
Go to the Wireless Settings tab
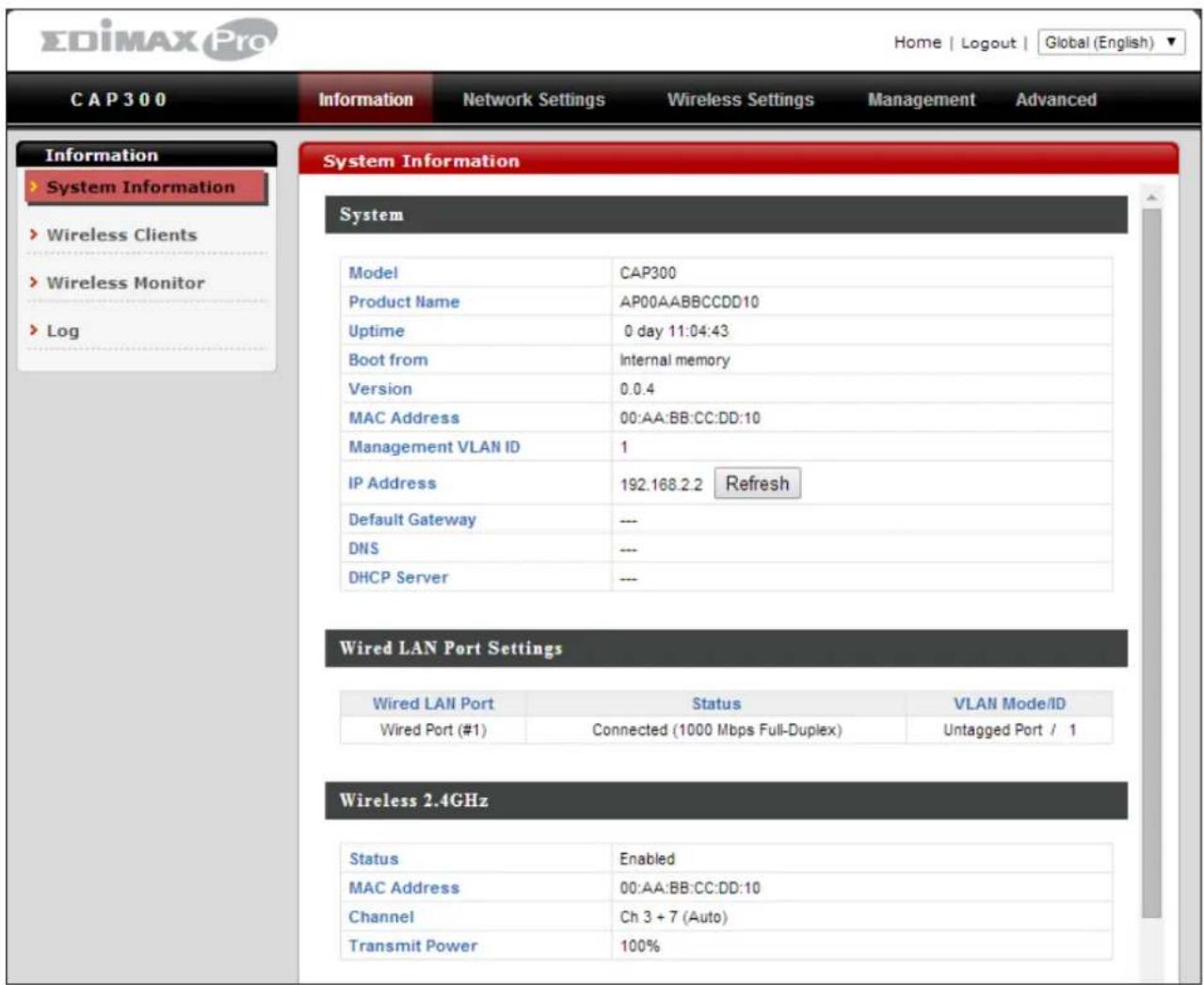click(740, 100)
